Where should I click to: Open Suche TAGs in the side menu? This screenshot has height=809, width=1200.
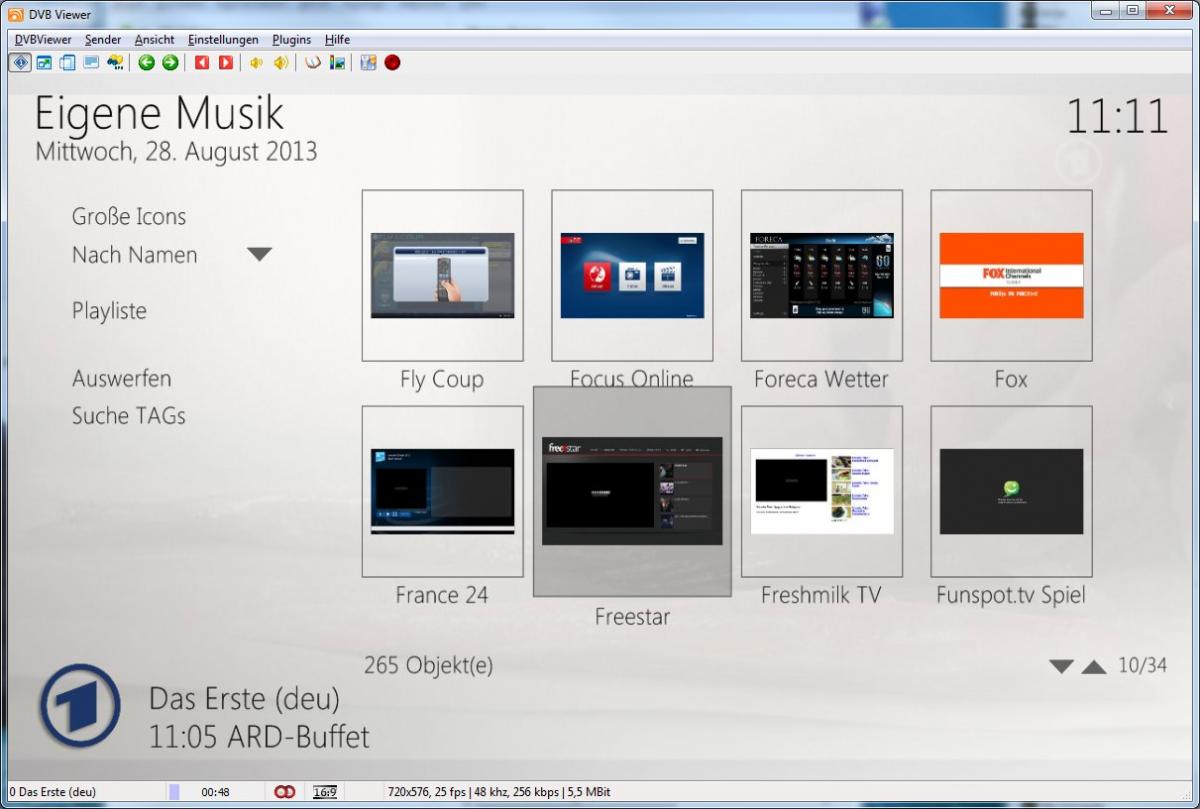128,416
